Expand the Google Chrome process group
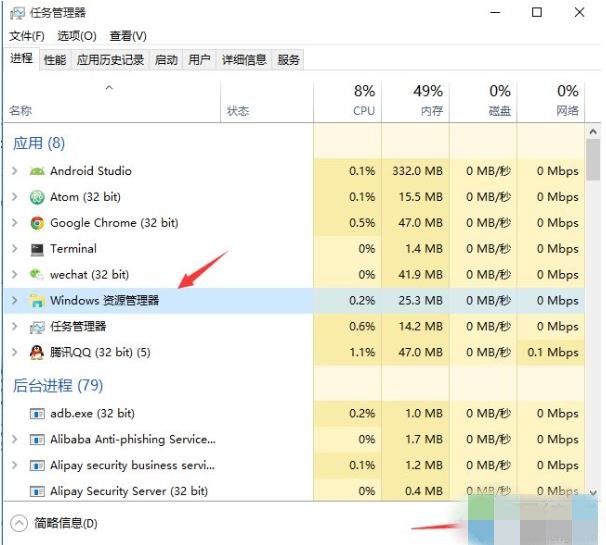The image size is (606, 545). [x=14, y=223]
